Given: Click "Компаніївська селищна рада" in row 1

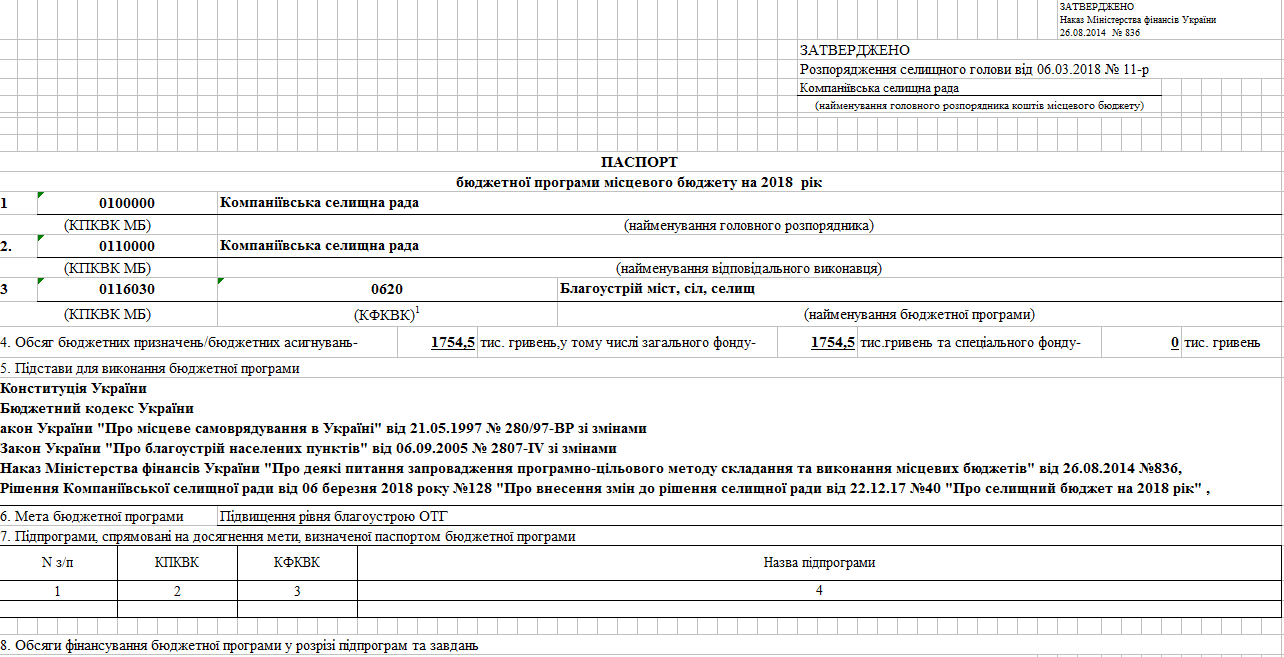Looking at the screenshot, I should click(319, 203).
